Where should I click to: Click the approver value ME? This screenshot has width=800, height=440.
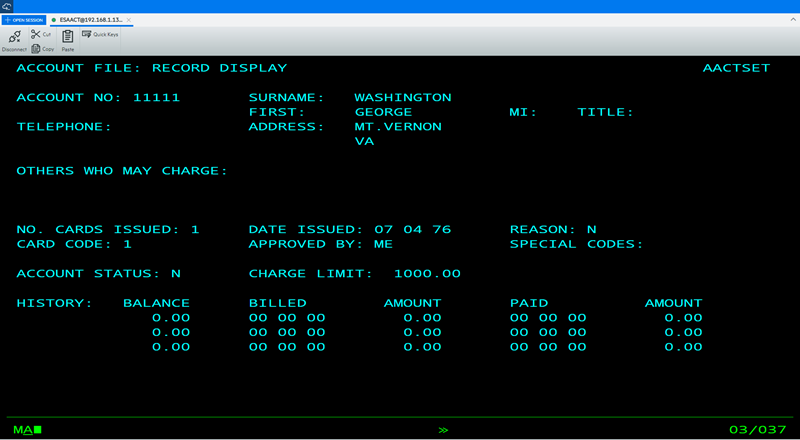click(x=384, y=245)
